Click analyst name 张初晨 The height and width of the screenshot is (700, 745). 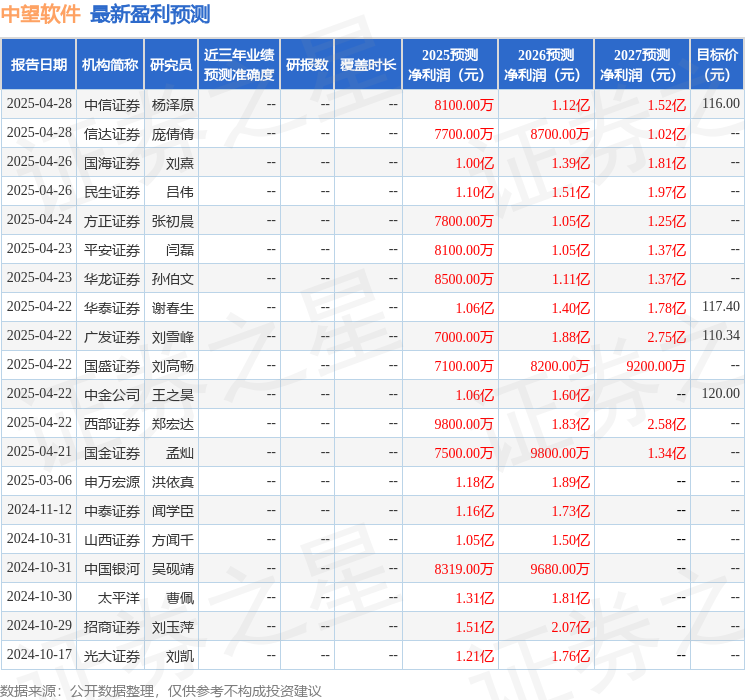pyautogui.click(x=172, y=221)
